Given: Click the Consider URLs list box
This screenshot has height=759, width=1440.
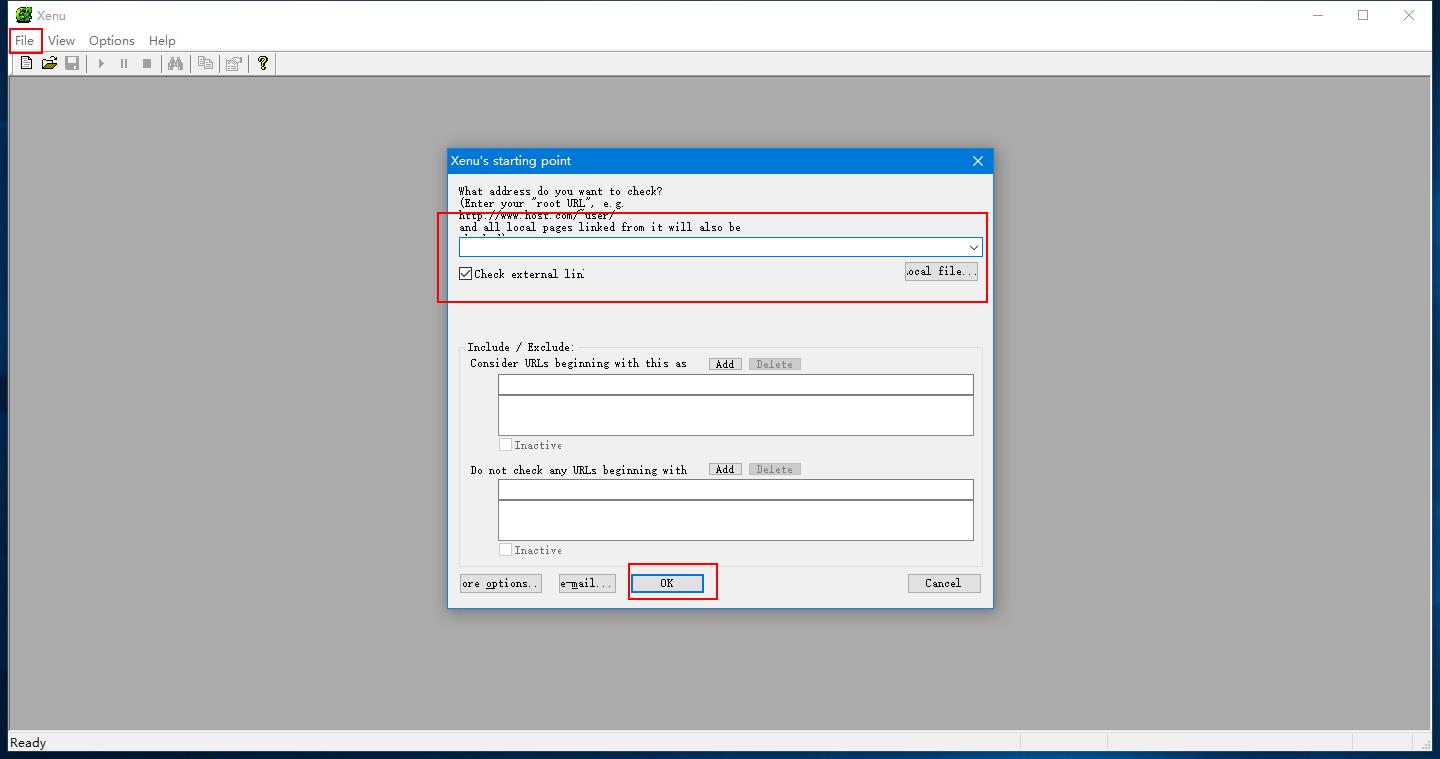Looking at the screenshot, I should [x=736, y=415].
